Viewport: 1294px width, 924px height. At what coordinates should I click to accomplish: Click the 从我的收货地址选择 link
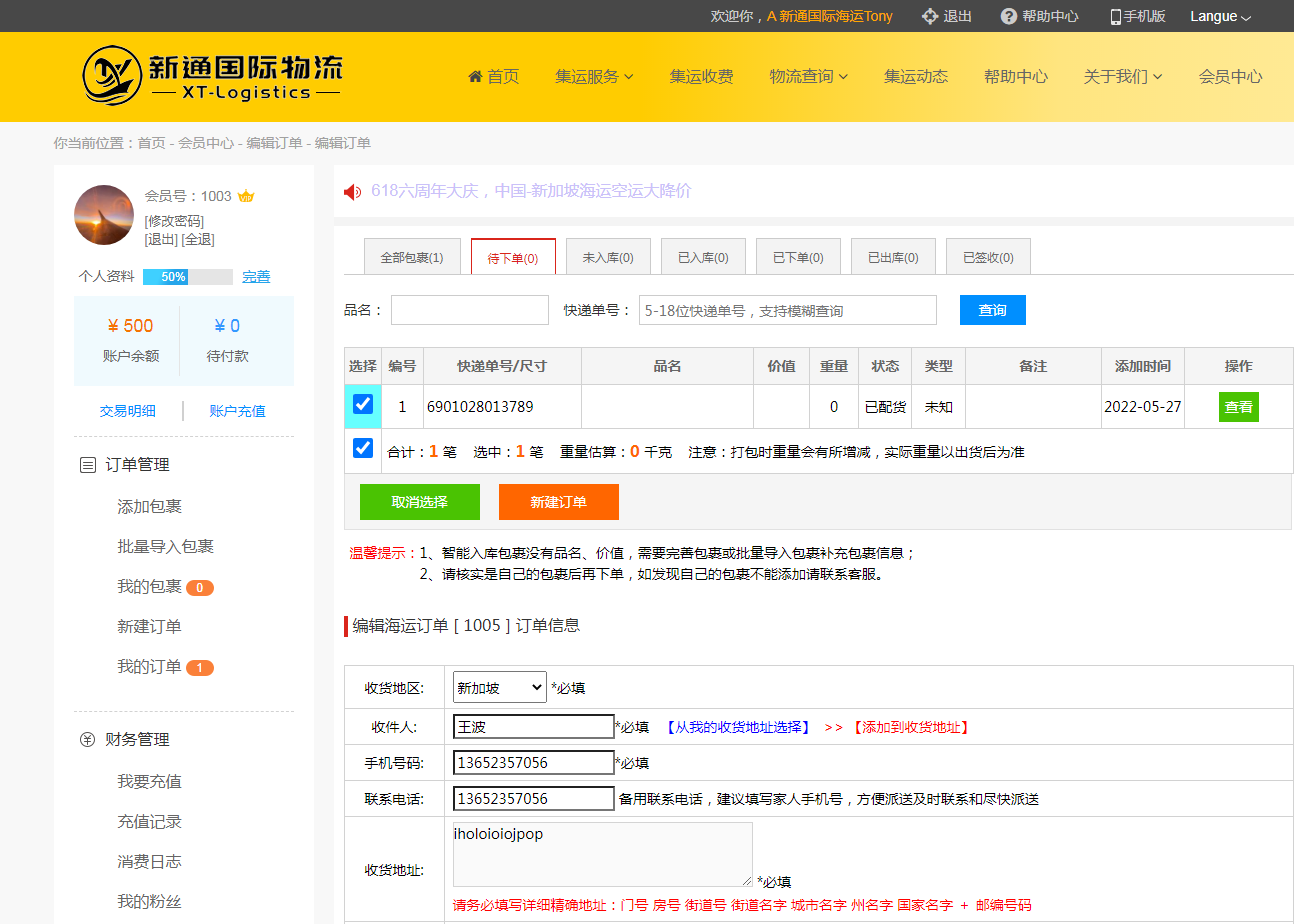739,727
